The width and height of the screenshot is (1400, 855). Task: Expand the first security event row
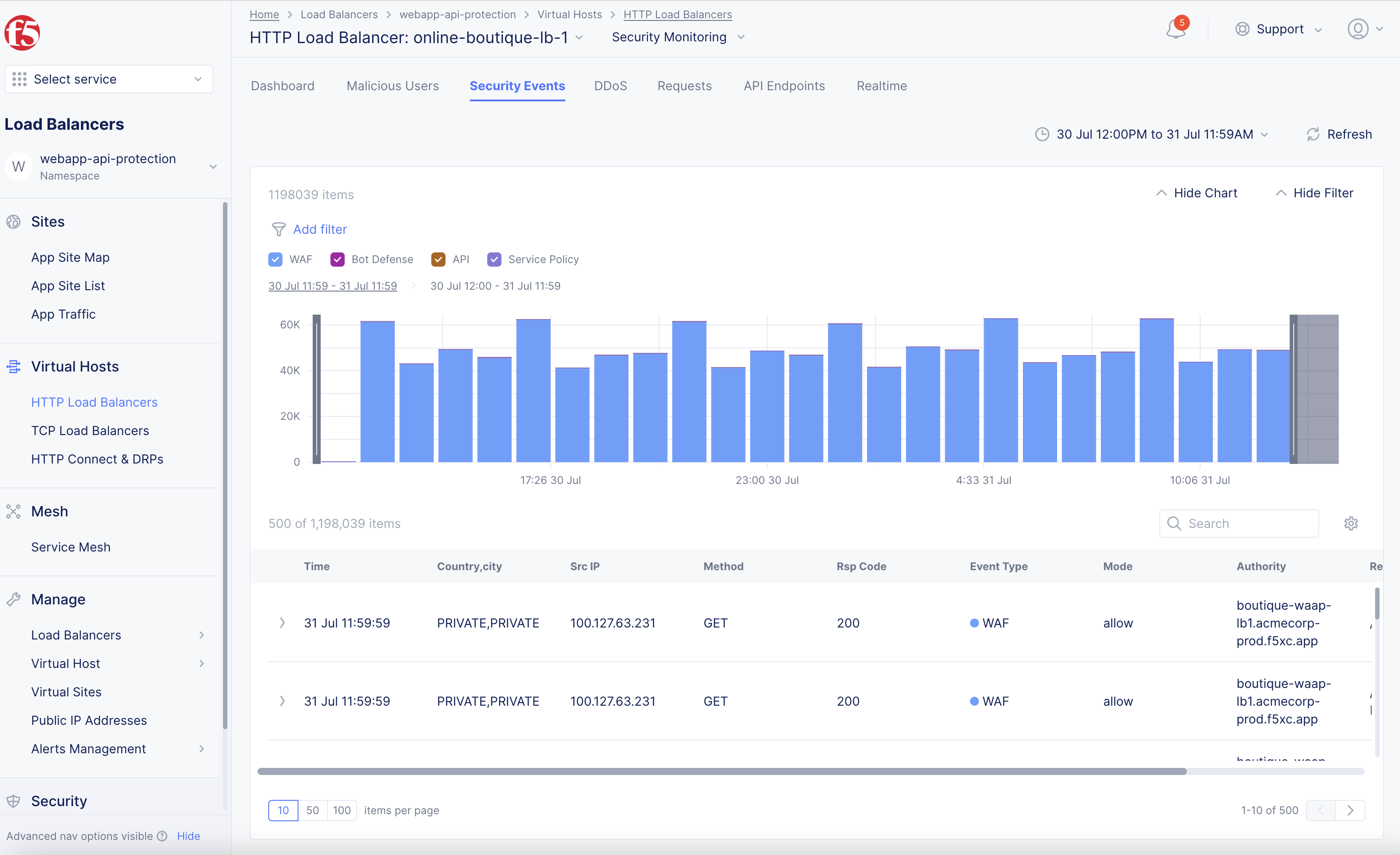[282, 623]
